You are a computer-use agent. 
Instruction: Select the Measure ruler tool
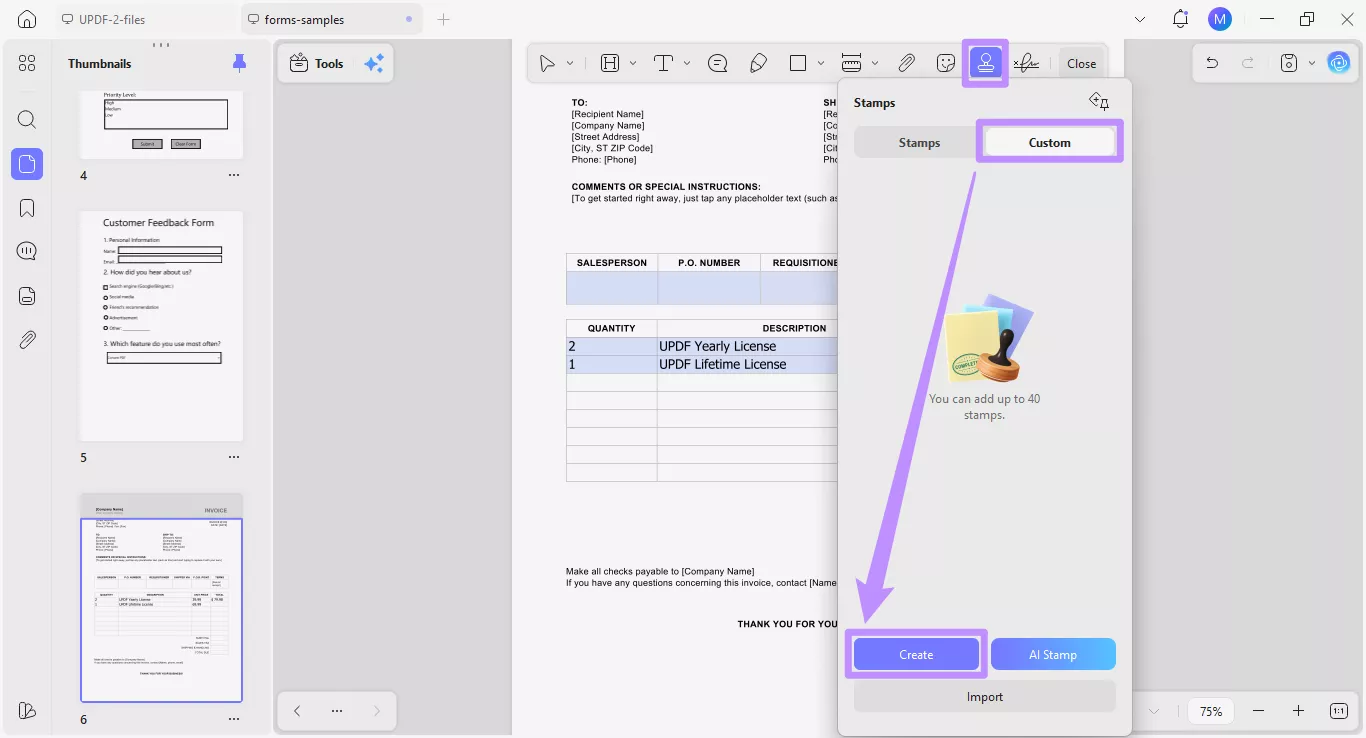852,63
